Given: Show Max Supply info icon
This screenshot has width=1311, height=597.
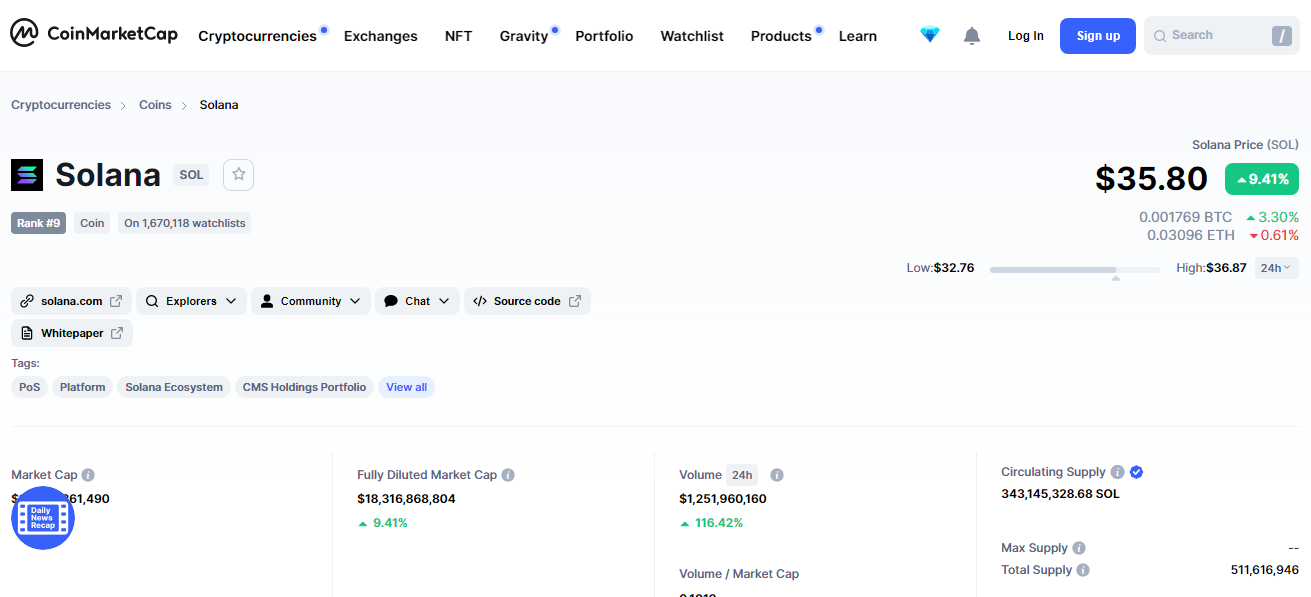Looking at the screenshot, I should pos(1078,548).
